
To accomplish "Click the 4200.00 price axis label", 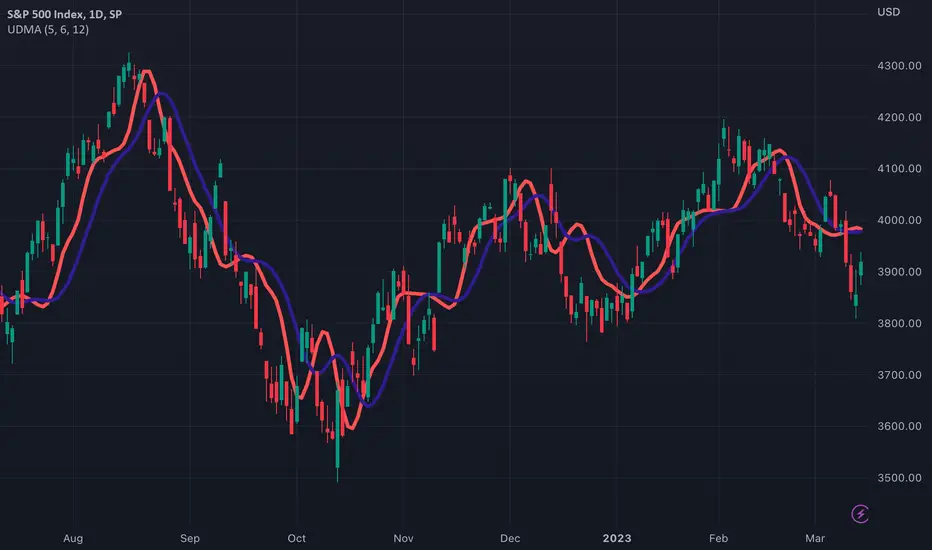I will [899, 117].
